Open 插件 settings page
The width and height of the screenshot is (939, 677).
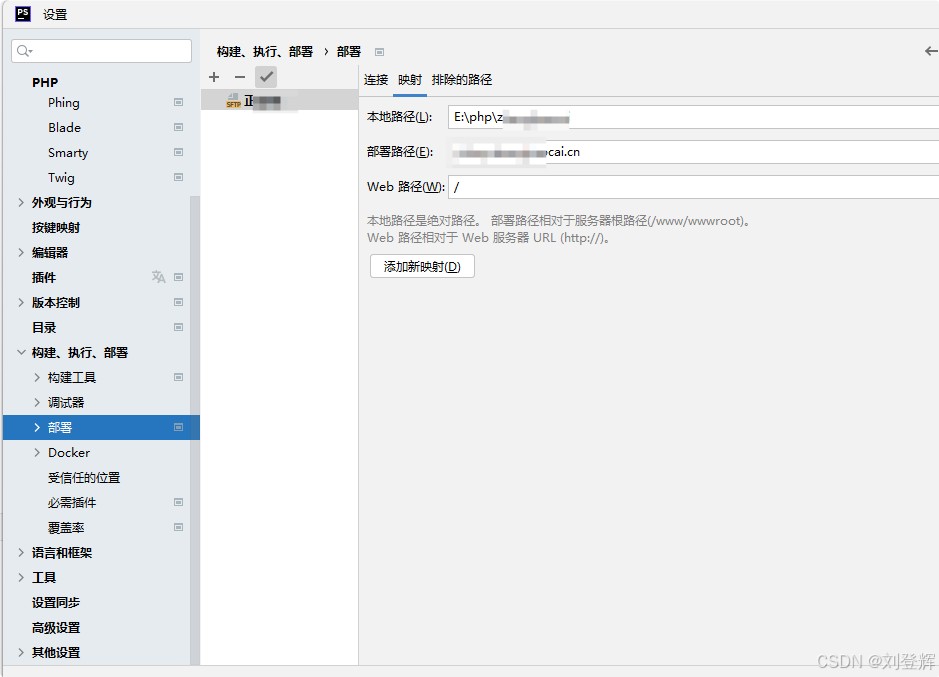pyautogui.click(x=44, y=277)
